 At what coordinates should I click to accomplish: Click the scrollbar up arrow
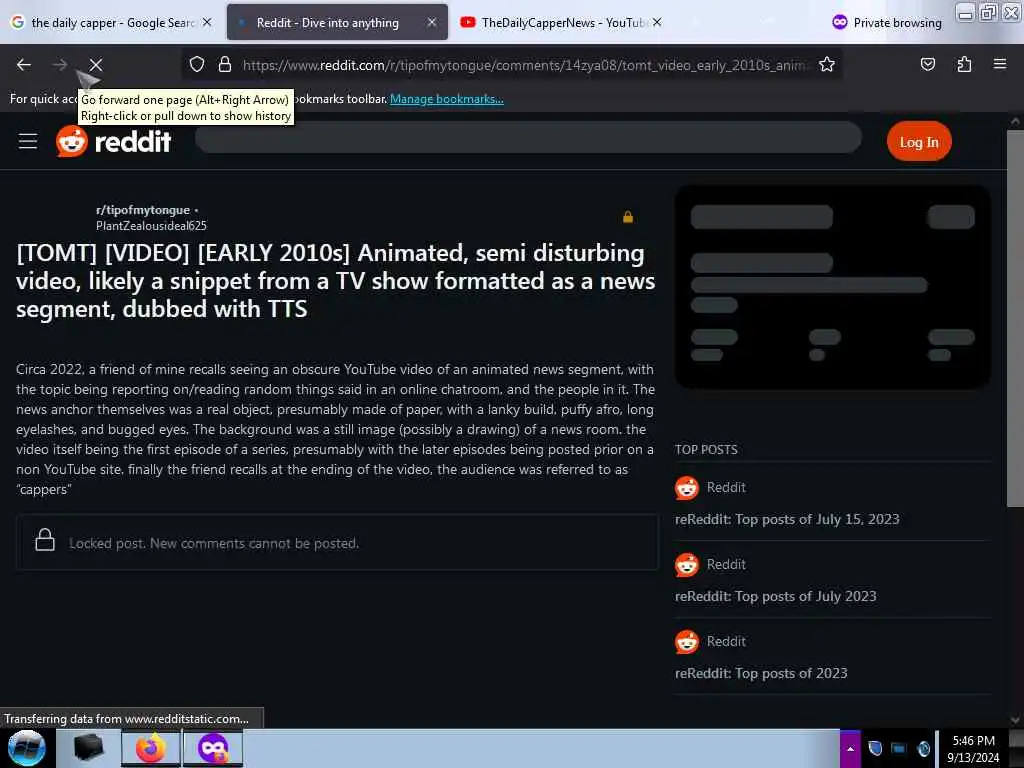tap(1015, 121)
